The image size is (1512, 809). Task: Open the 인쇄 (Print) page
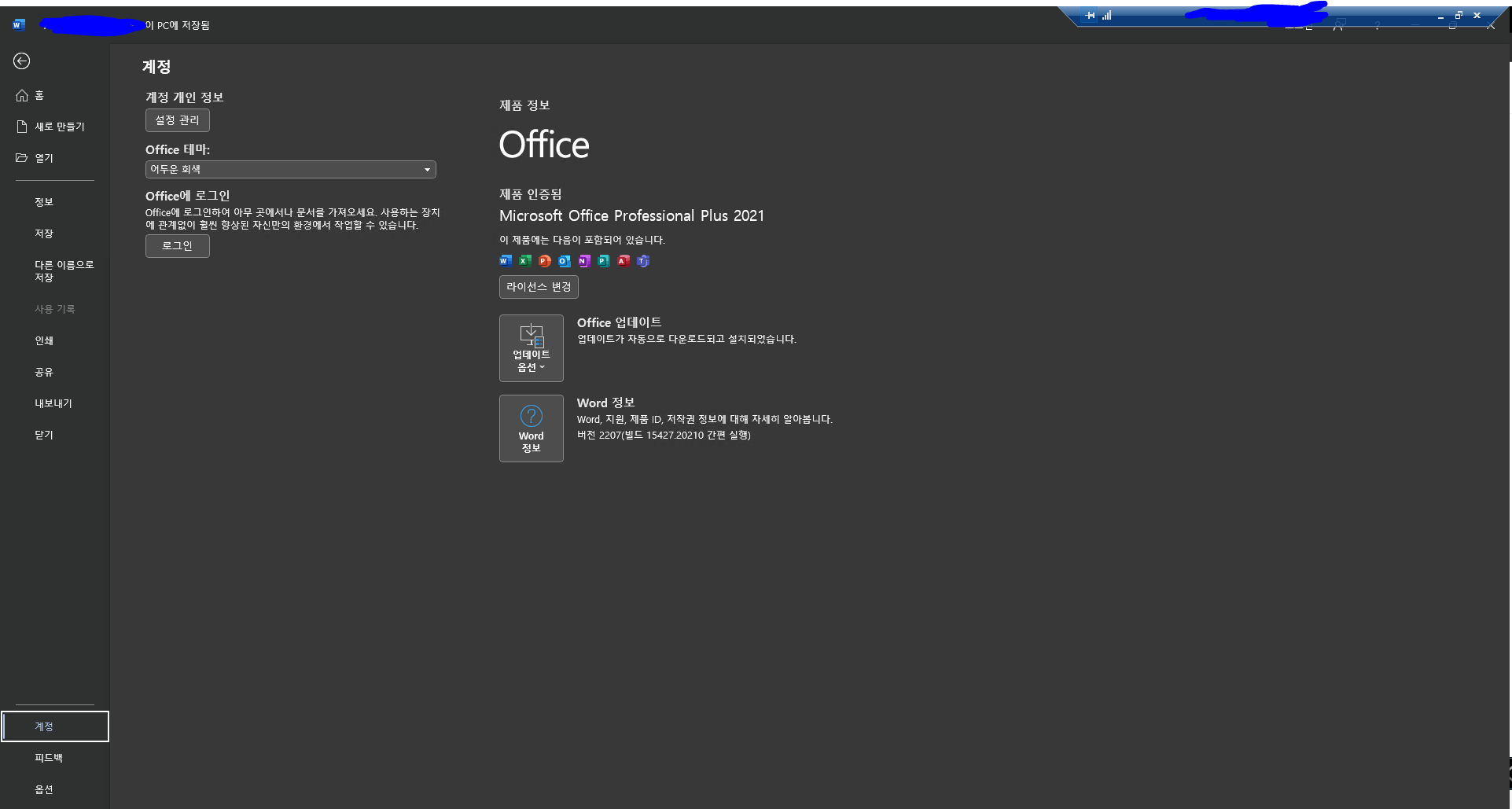[55, 340]
